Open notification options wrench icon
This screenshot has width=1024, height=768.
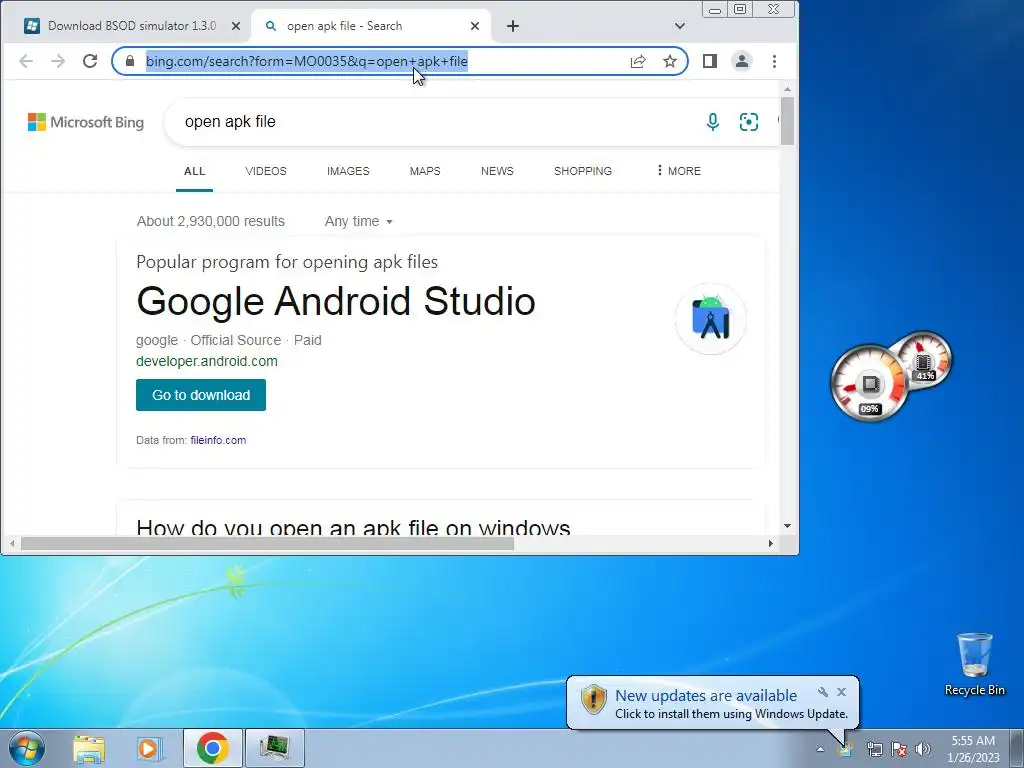823,692
